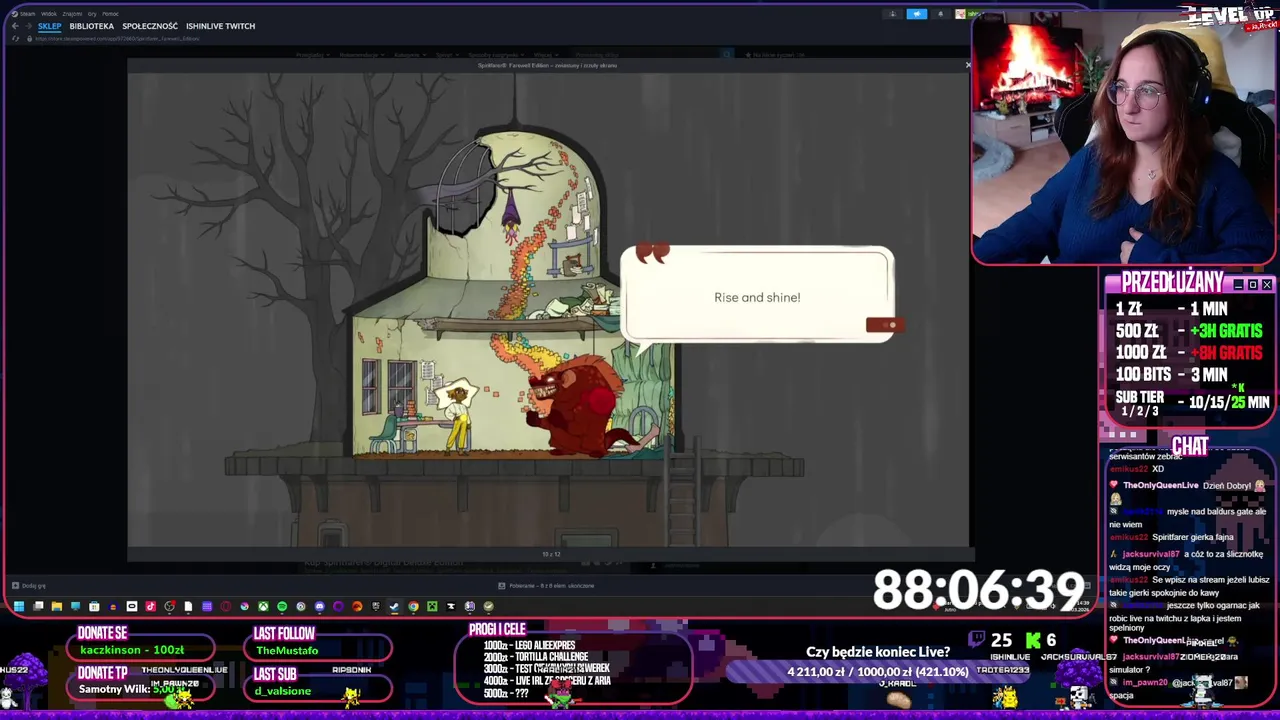Close the screenshot viewer overlay
Screen dimensions: 1280x720
tap(967, 65)
